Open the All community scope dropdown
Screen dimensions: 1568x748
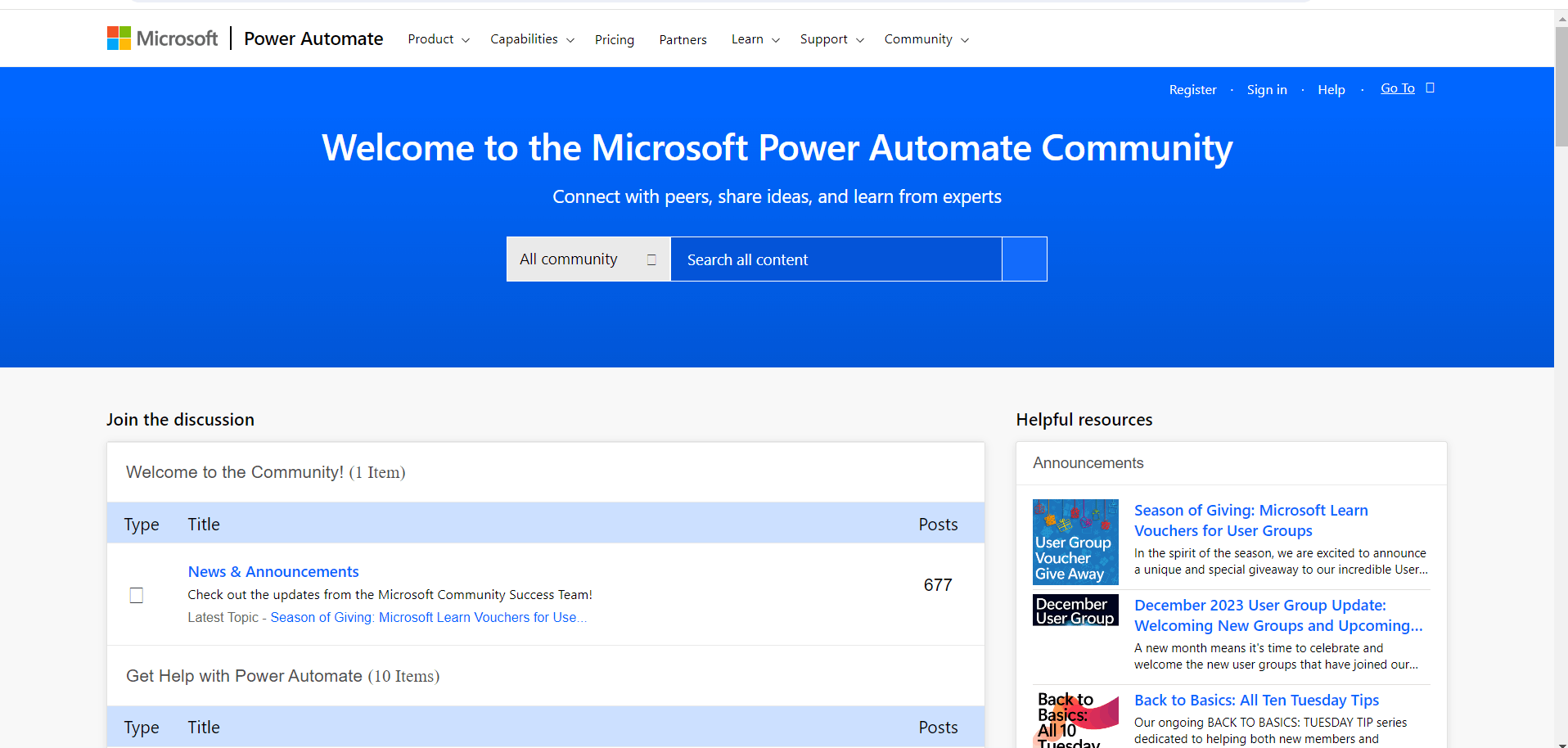coord(588,259)
